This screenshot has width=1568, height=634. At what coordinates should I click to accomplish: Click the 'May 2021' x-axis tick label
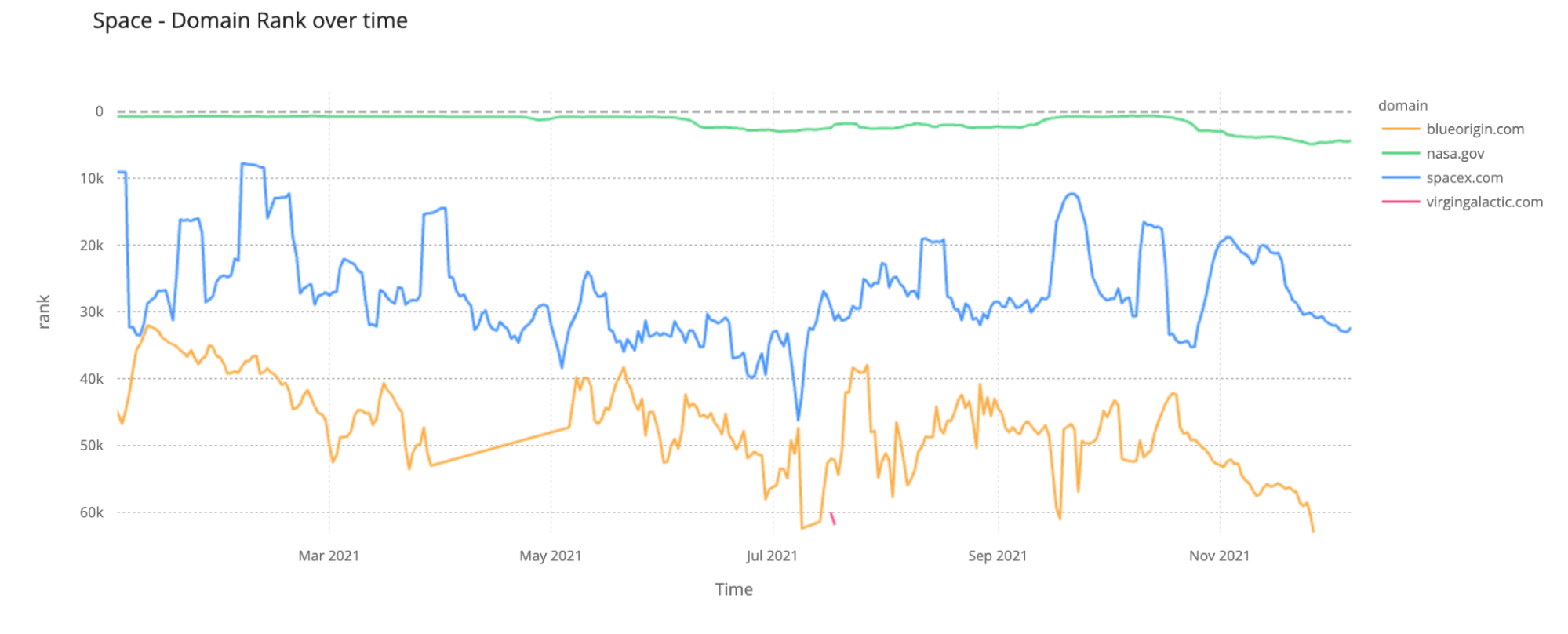click(551, 556)
